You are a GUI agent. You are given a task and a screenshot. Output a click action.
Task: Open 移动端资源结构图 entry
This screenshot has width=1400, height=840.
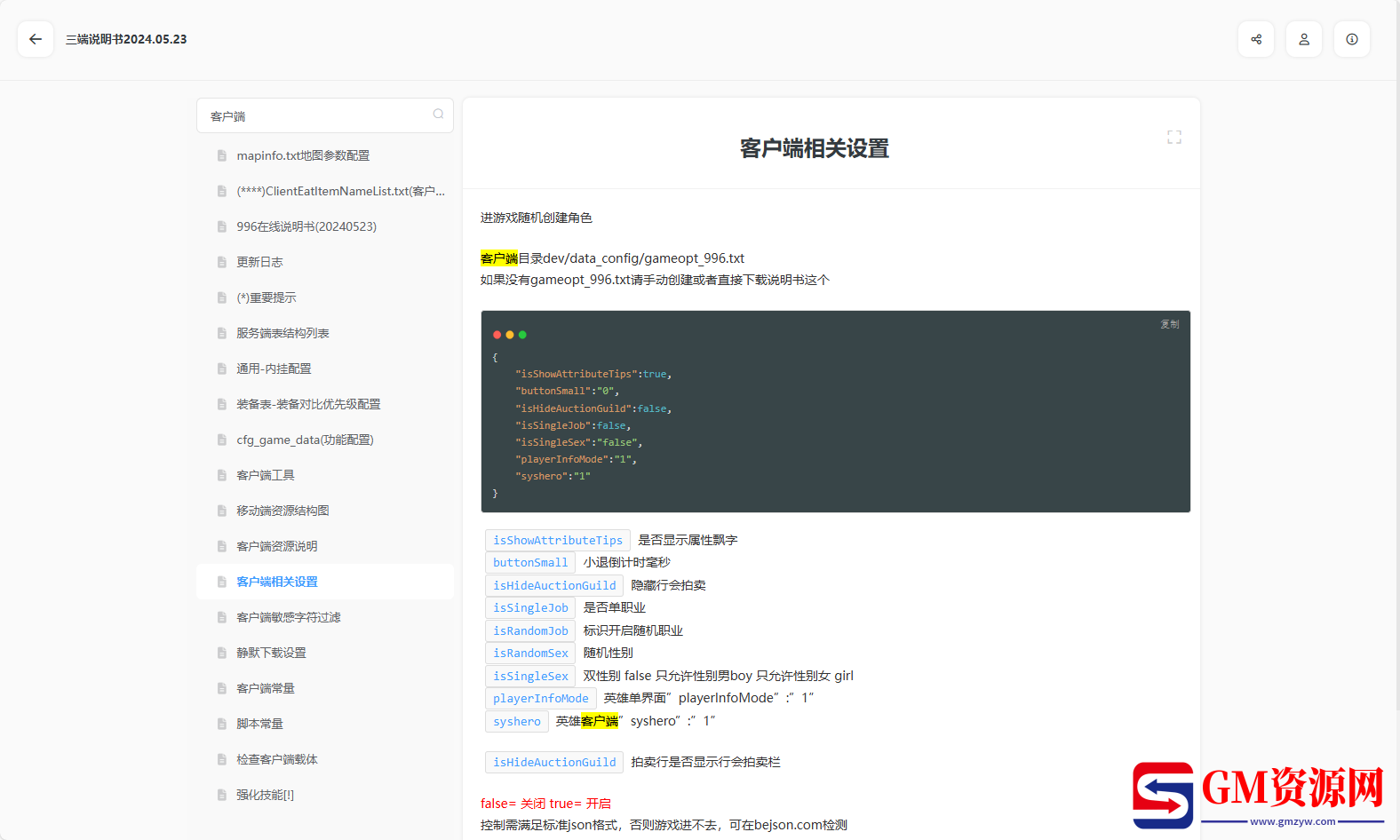[x=325, y=511]
